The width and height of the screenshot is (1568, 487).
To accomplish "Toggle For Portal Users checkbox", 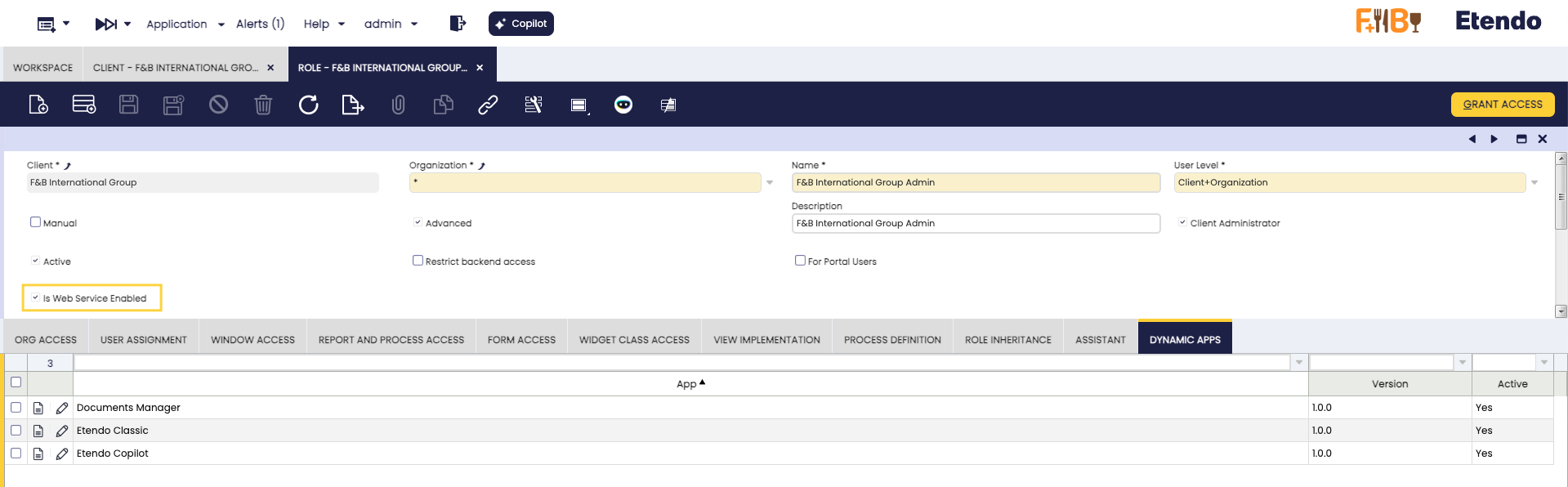I will point(800,261).
